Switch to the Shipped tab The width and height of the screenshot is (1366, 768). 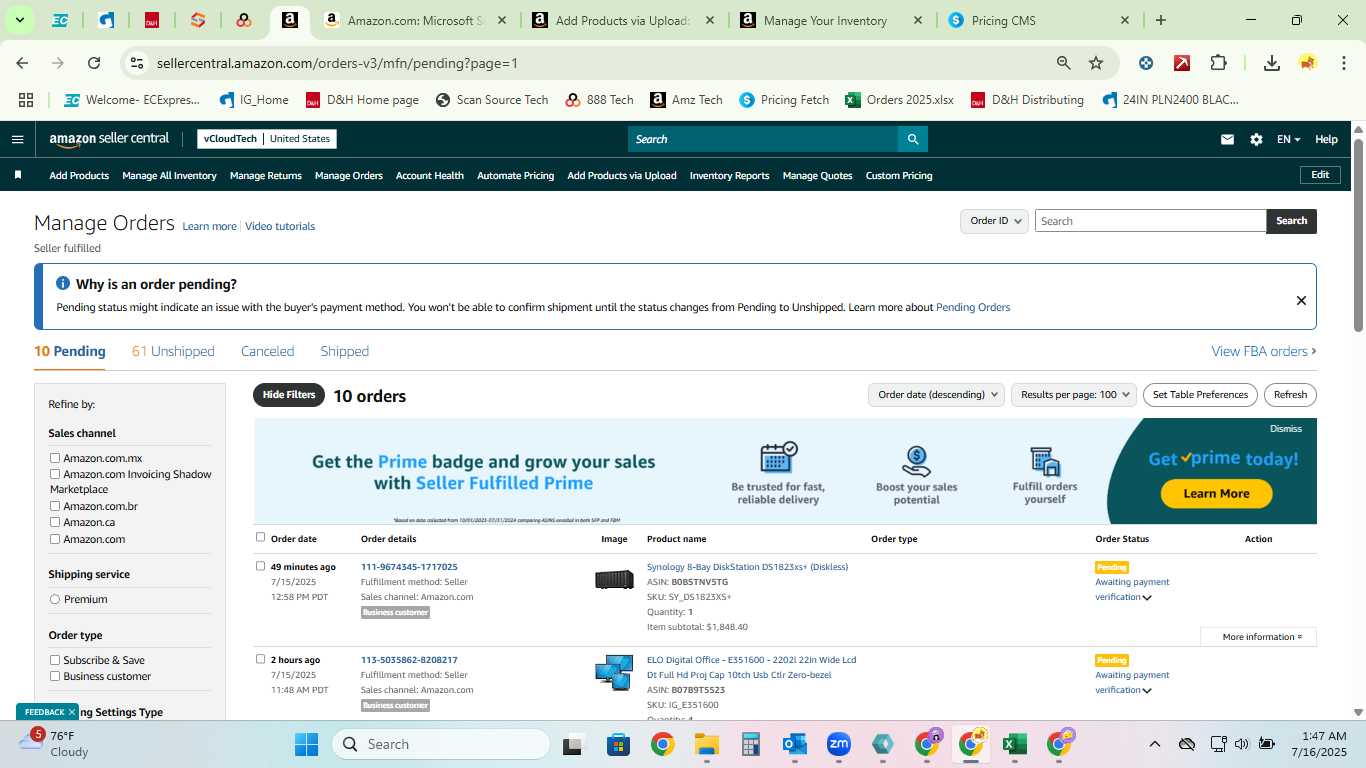tap(344, 351)
